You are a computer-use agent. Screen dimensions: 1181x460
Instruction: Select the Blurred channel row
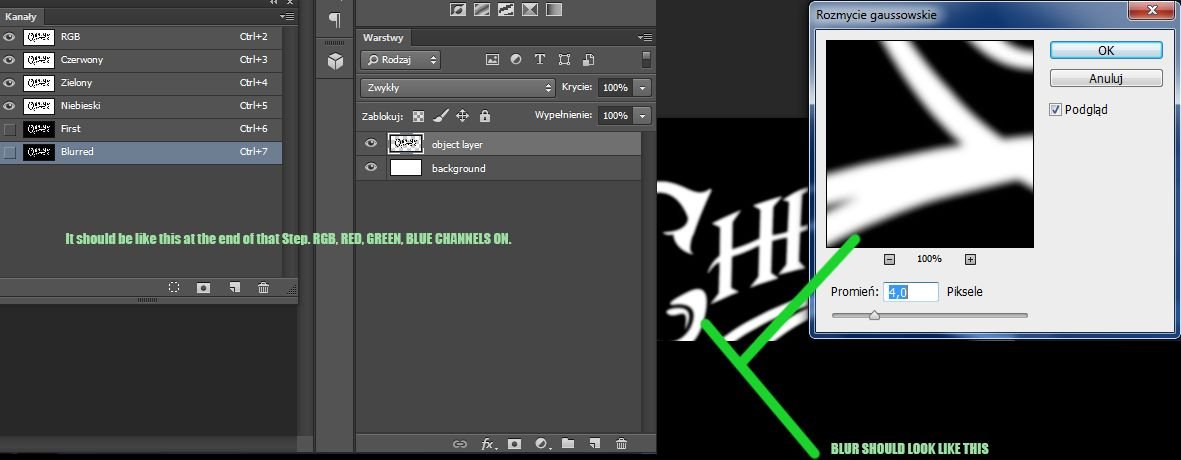(141, 152)
